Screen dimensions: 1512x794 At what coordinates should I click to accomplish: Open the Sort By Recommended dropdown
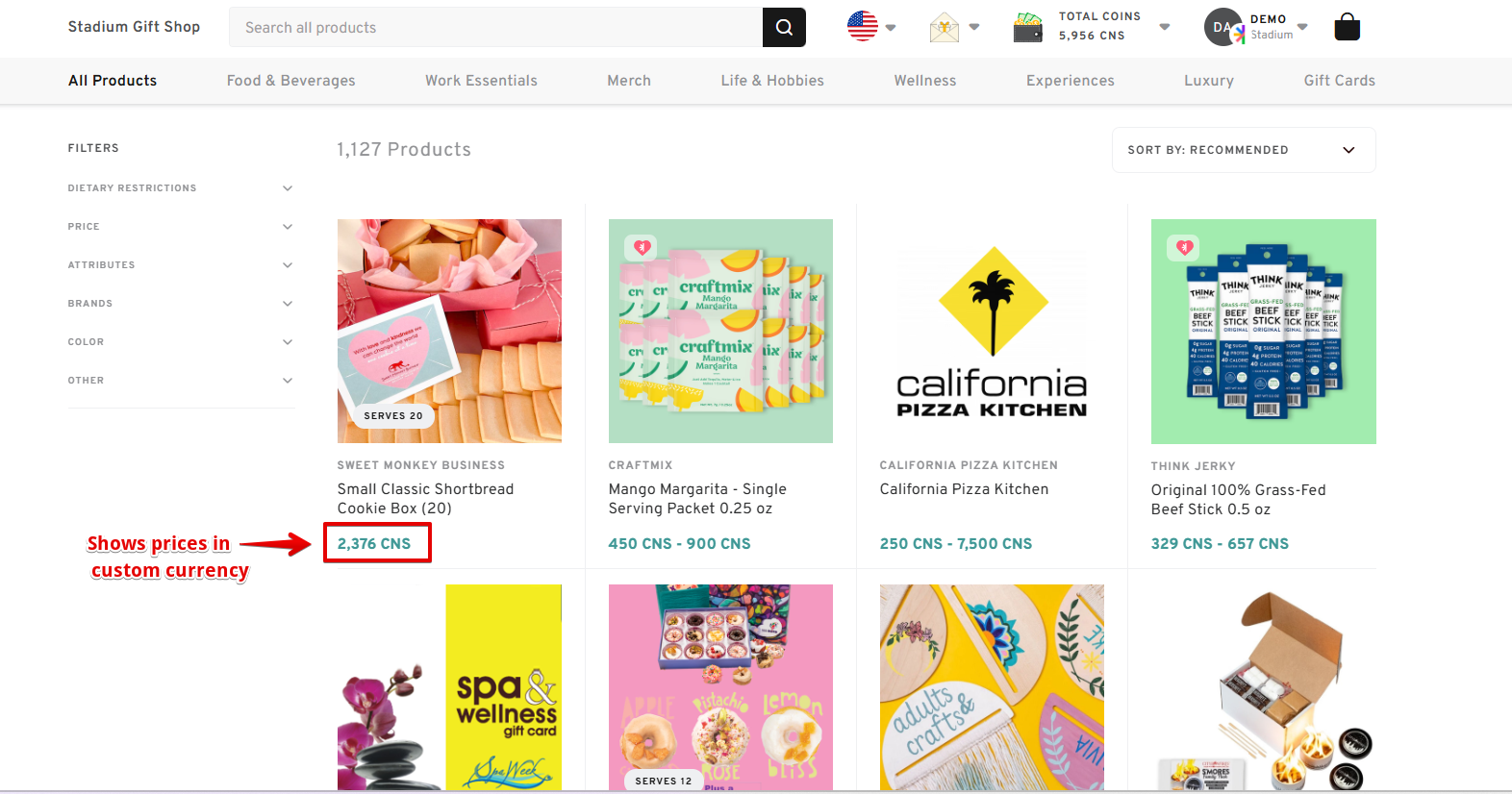[x=1243, y=150]
